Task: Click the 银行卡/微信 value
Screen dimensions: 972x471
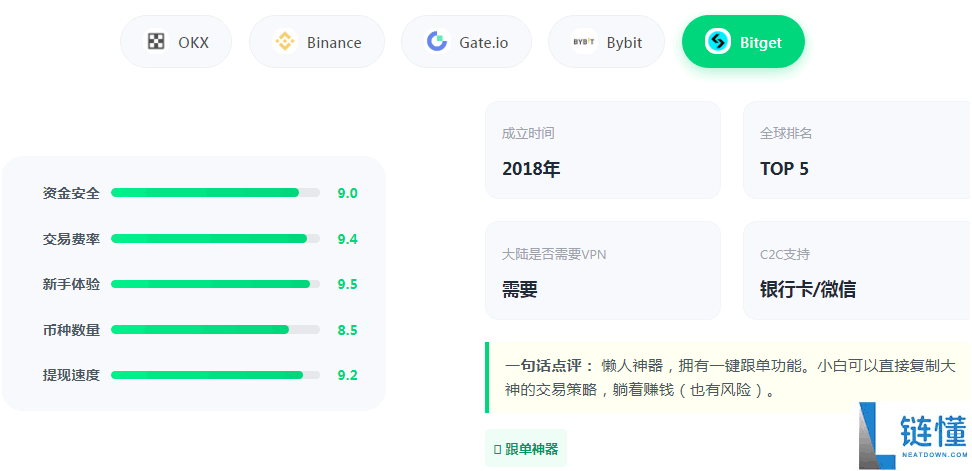Action: click(x=808, y=289)
